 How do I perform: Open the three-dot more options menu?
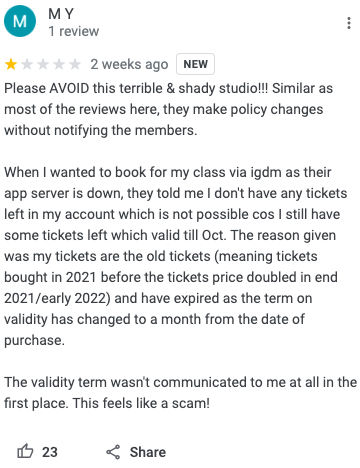(x=349, y=23)
